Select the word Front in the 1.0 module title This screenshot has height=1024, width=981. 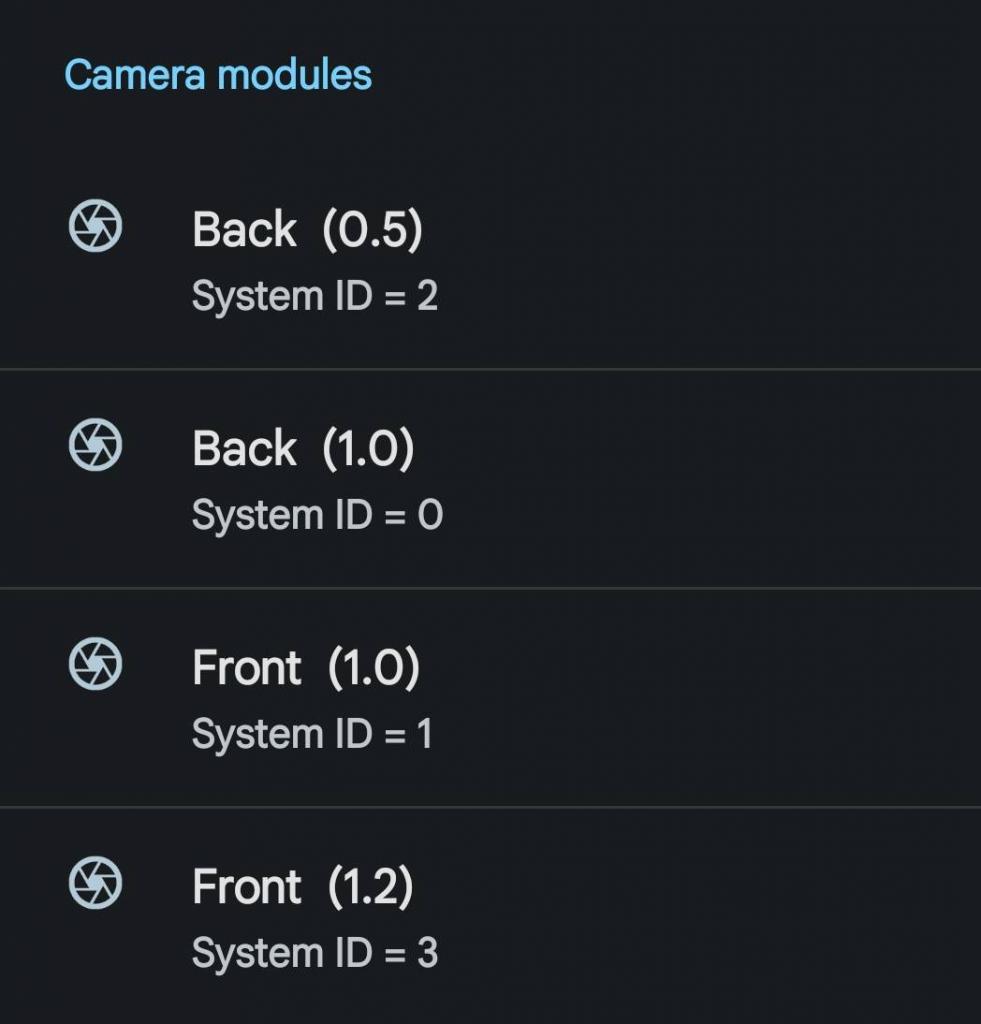(246, 668)
